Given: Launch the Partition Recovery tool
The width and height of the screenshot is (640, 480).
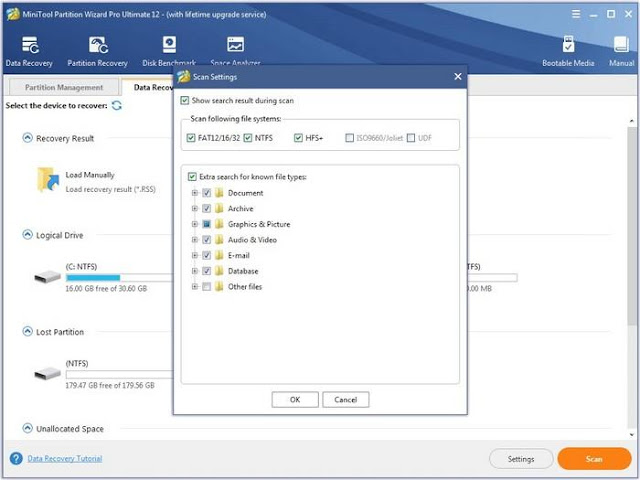Looking at the screenshot, I should 98,51.
